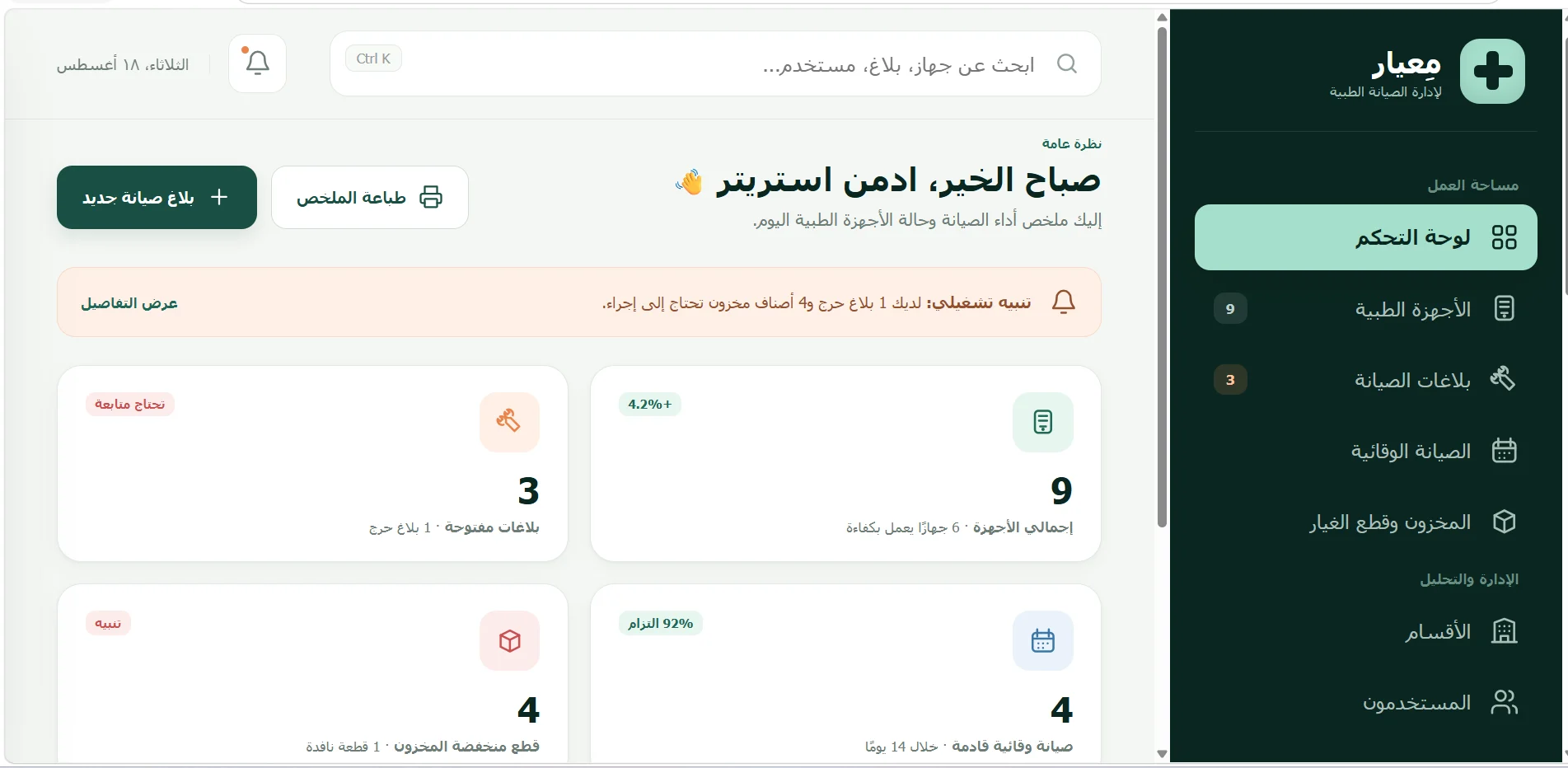Click the مساحة العمل section label

[x=1472, y=185]
